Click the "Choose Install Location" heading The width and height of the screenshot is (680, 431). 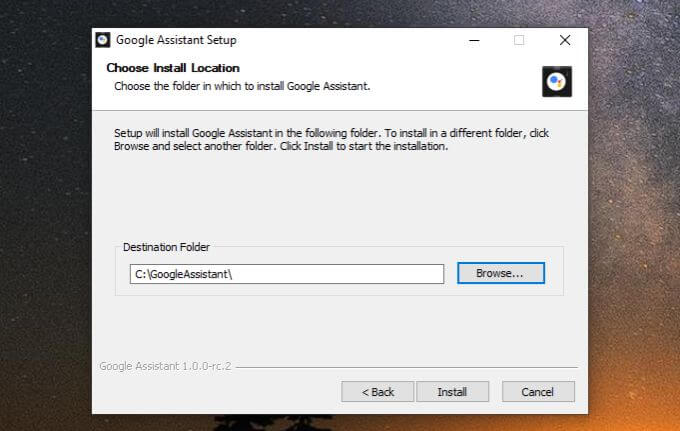click(x=173, y=68)
